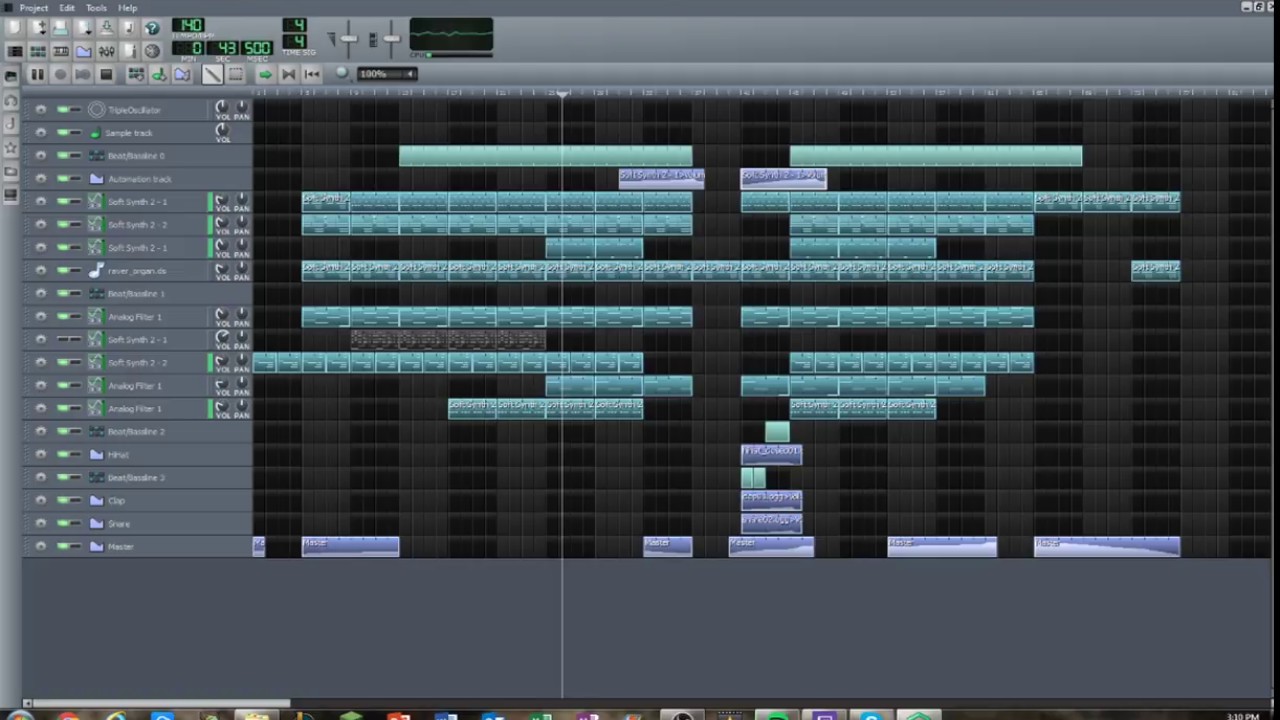This screenshot has width=1280, height=720.
Task: Open the new-from-template dropdown
Action: click(x=38, y=28)
